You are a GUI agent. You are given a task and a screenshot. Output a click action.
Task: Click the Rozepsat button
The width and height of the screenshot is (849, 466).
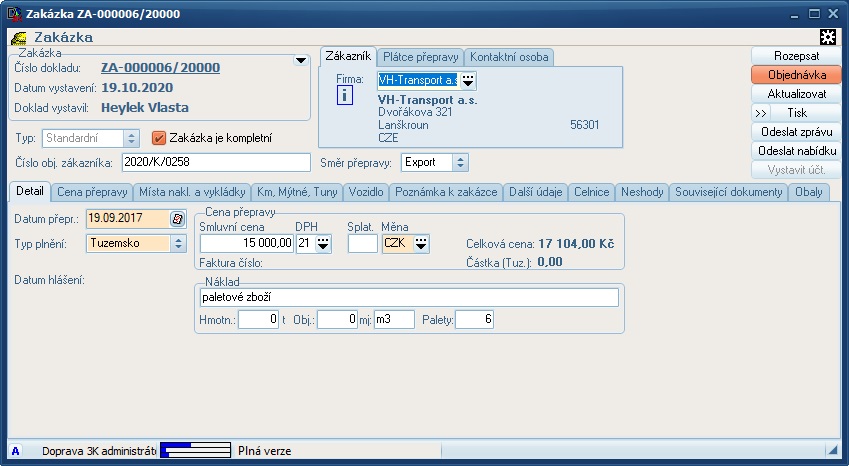796,56
